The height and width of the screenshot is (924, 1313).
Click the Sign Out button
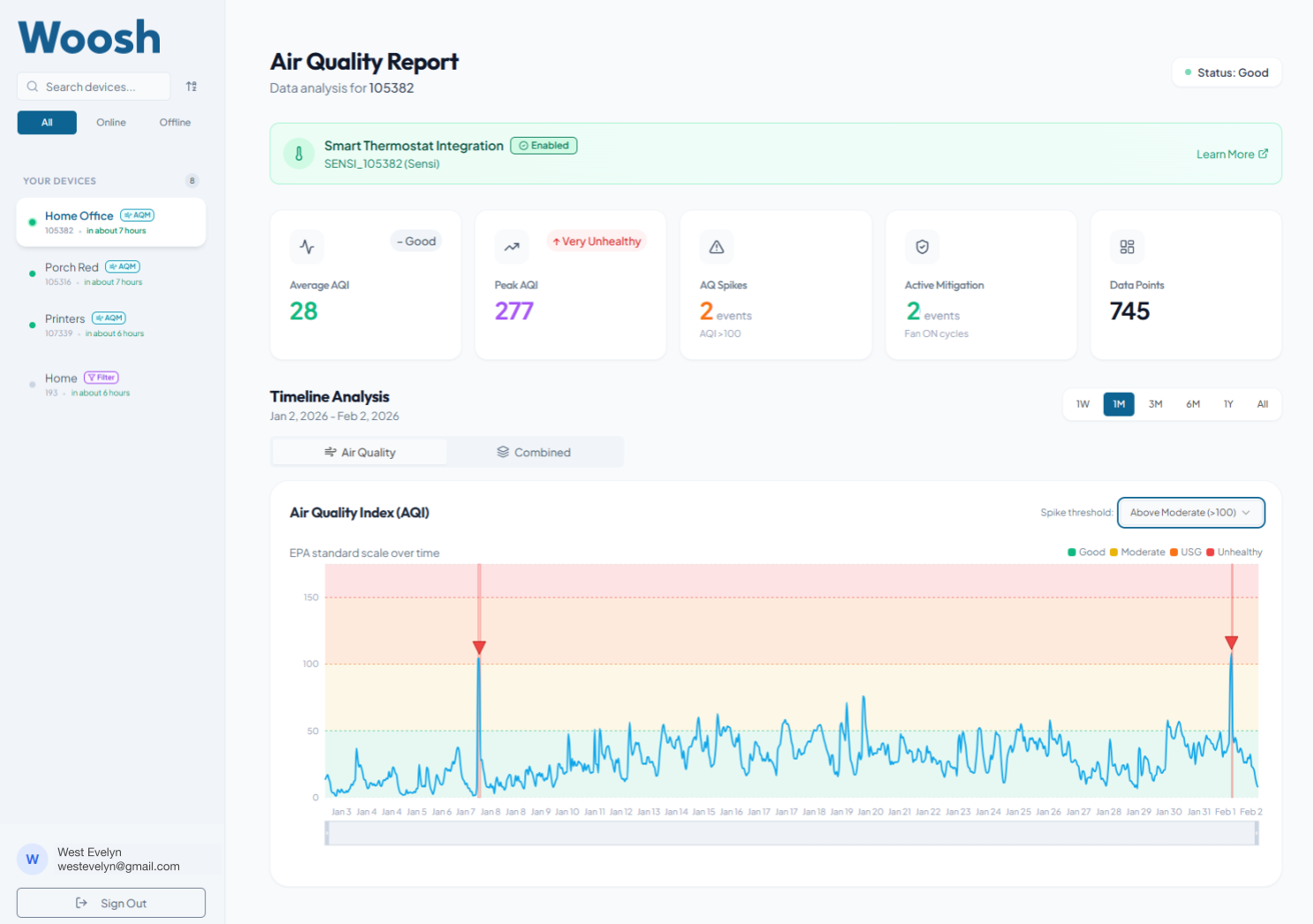tap(111, 903)
